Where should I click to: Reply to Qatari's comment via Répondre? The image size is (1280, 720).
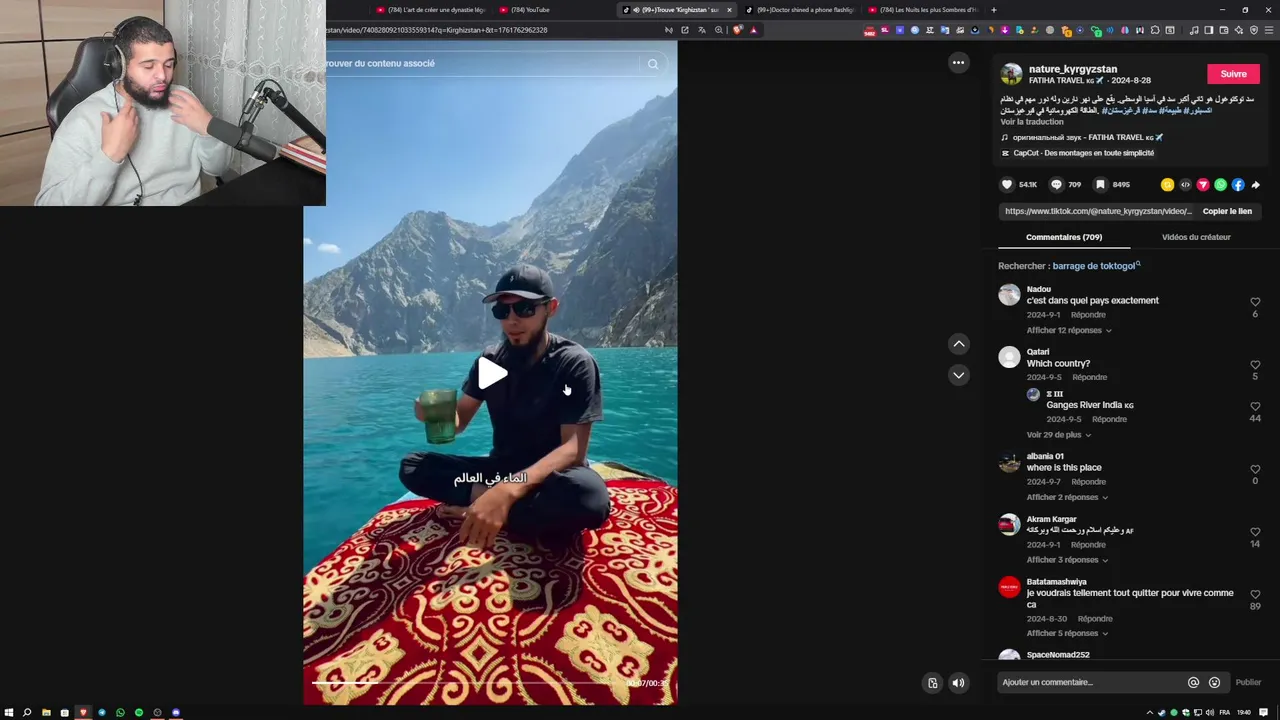(x=1089, y=377)
